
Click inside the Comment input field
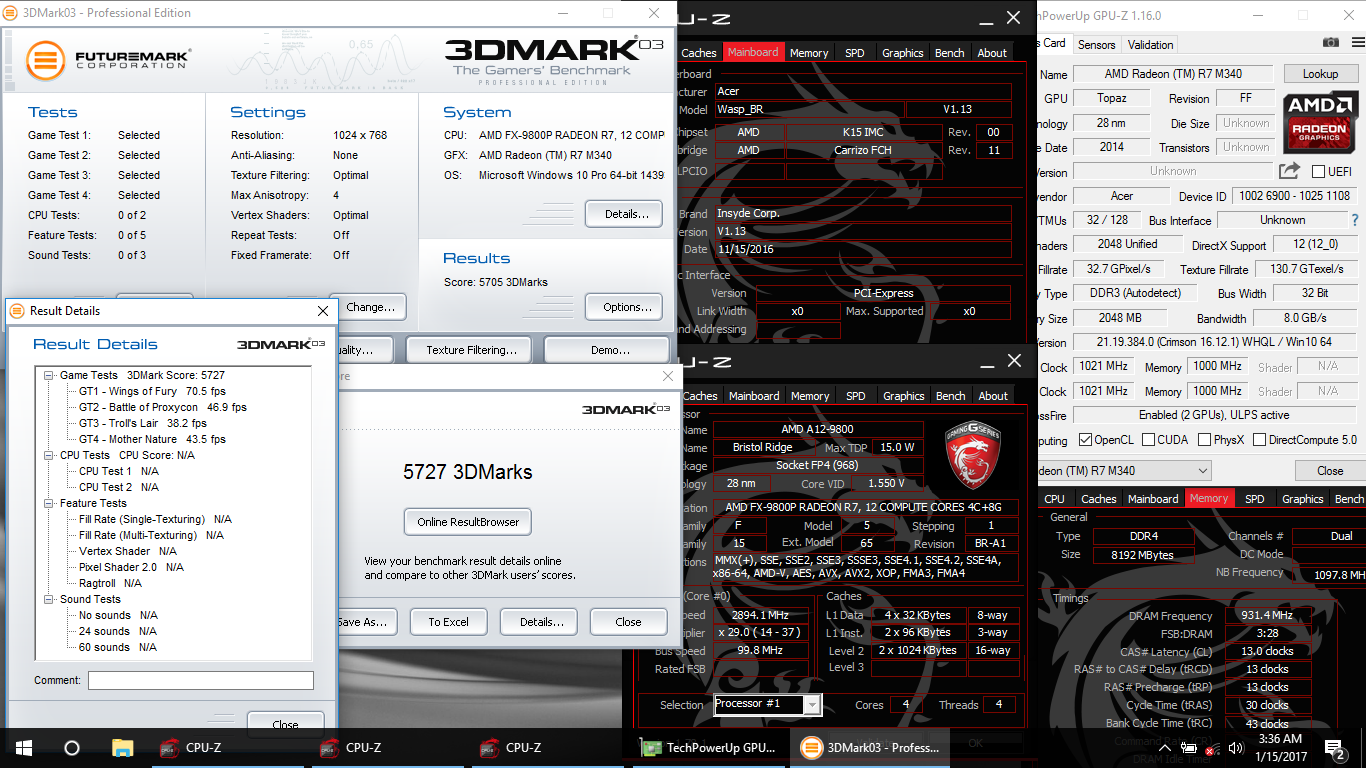pyautogui.click(x=200, y=679)
